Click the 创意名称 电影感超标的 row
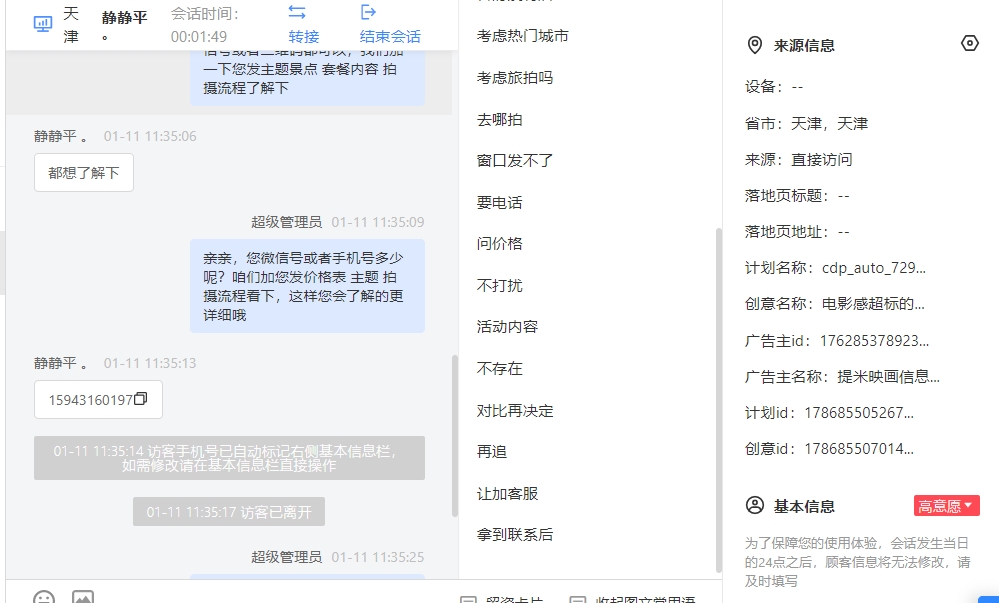 [x=835, y=303]
